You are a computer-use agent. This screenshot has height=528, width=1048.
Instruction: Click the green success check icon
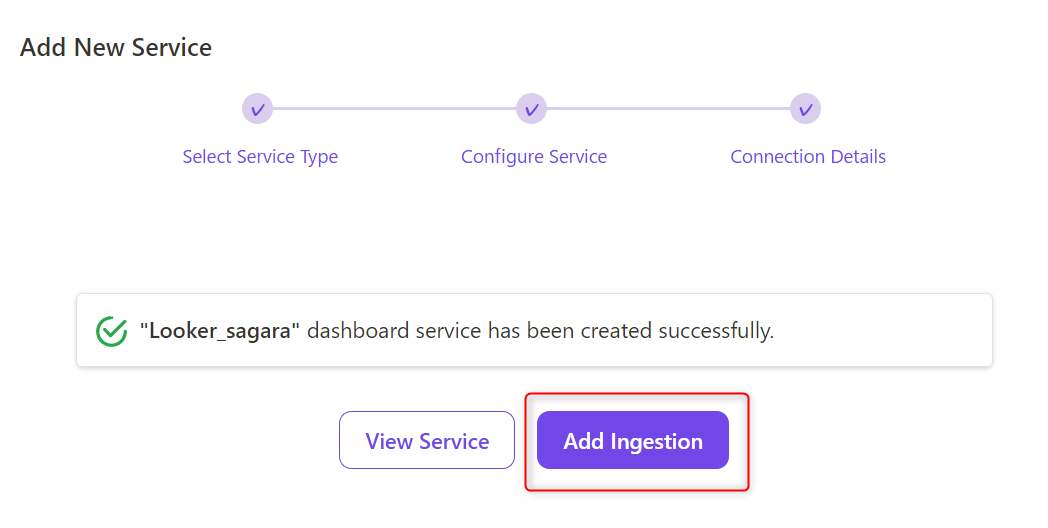112,331
